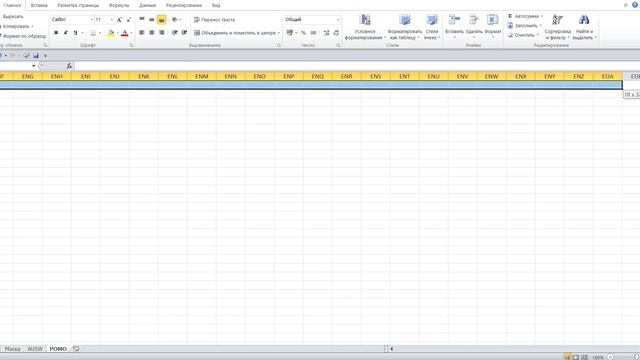
Task: Open the Заполнить fill menu
Action: click(524, 26)
